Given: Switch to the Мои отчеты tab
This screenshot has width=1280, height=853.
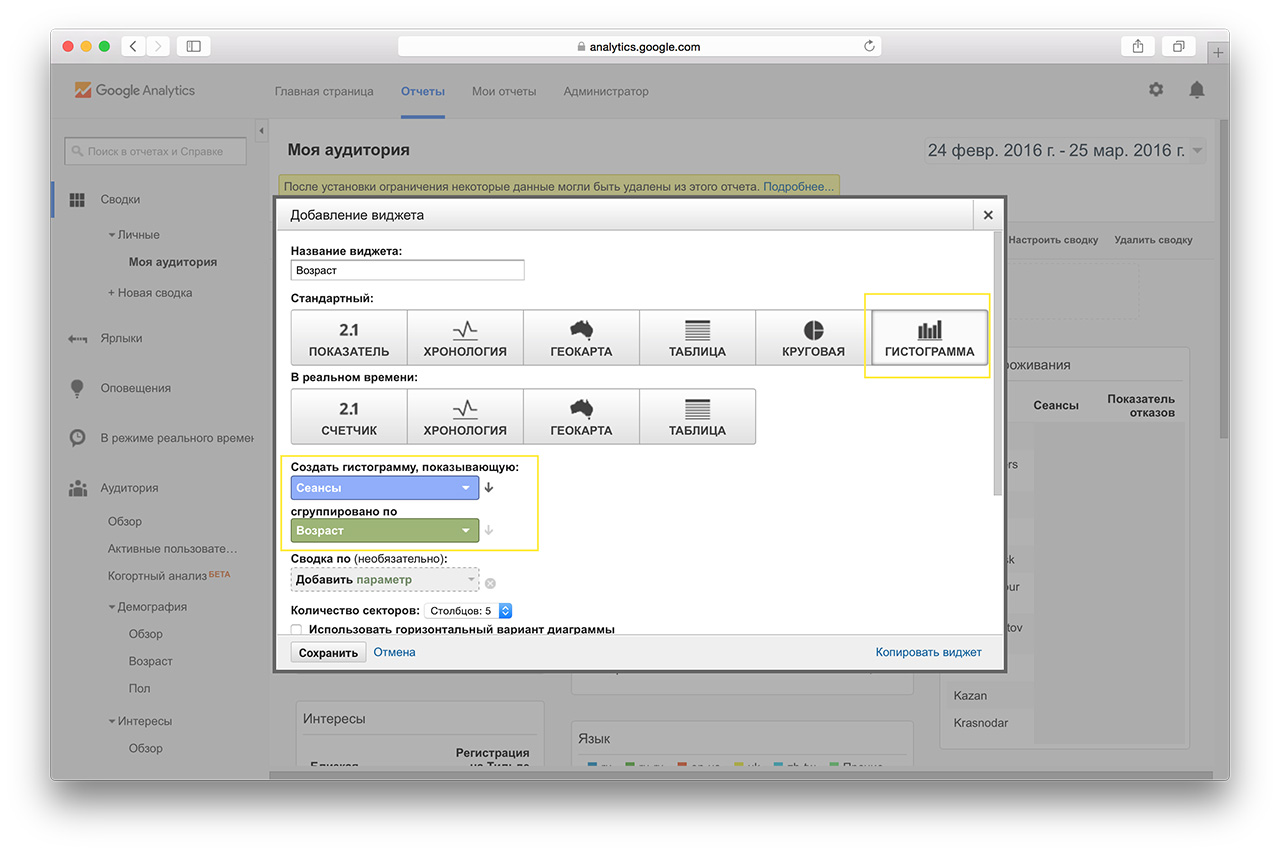Looking at the screenshot, I should 504,91.
